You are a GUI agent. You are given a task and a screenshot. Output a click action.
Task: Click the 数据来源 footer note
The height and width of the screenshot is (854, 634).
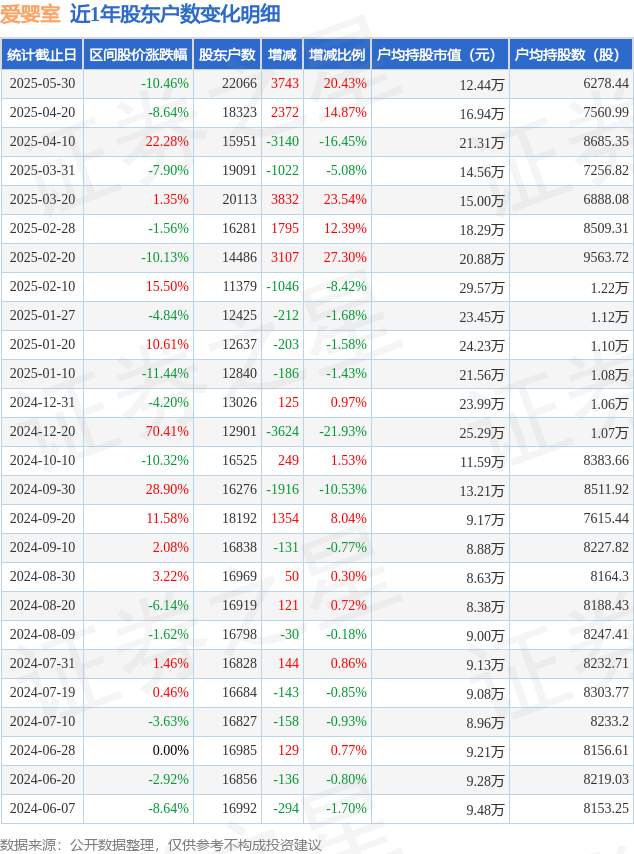(161, 845)
